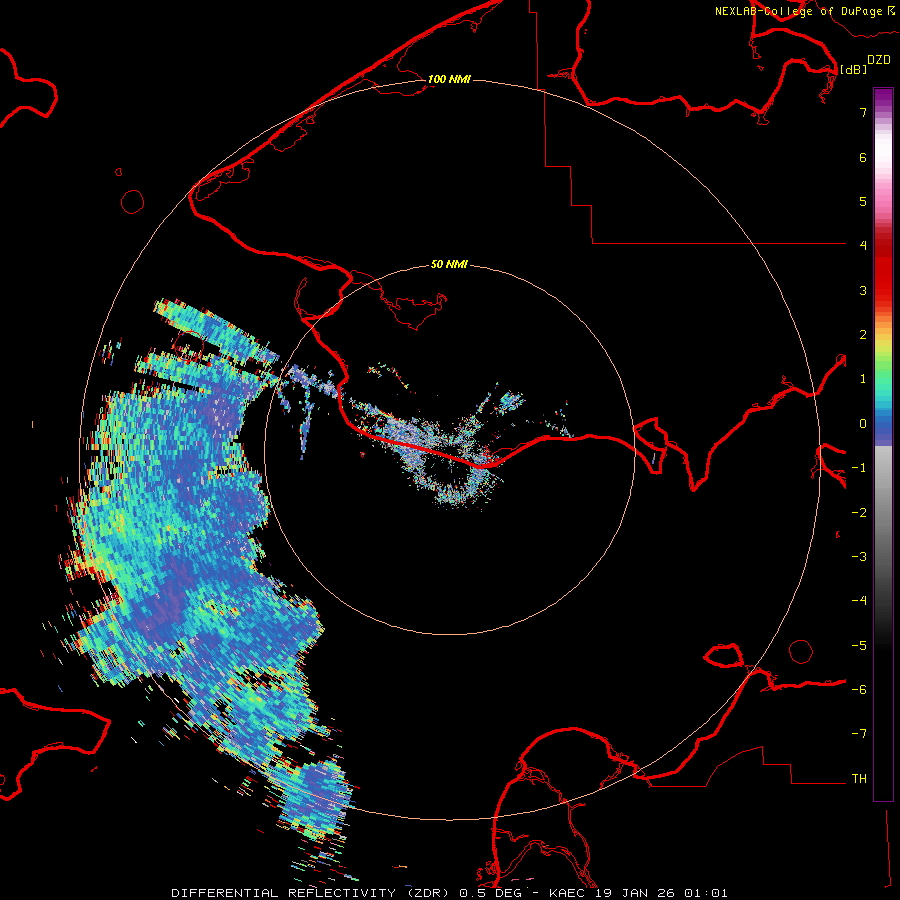Click the [dB] unit label
This screenshot has height=900, width=900.
(854, 69)
